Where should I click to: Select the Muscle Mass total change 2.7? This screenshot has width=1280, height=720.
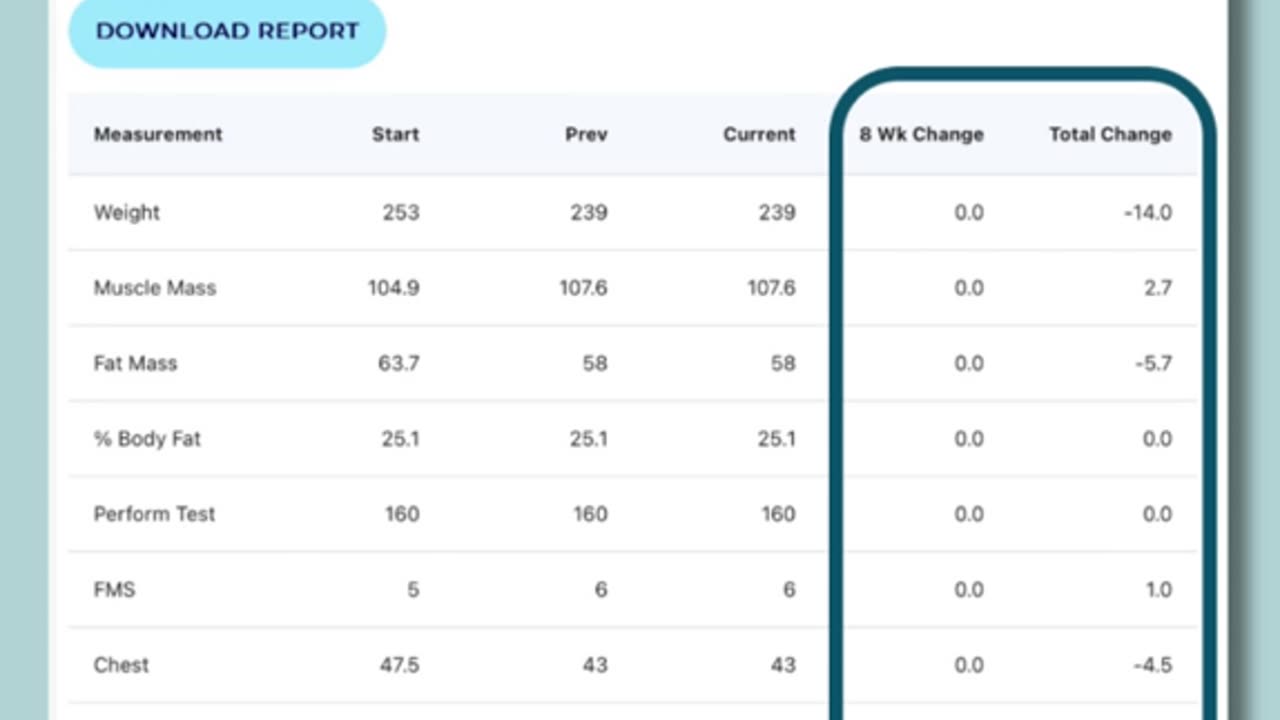1158,288
